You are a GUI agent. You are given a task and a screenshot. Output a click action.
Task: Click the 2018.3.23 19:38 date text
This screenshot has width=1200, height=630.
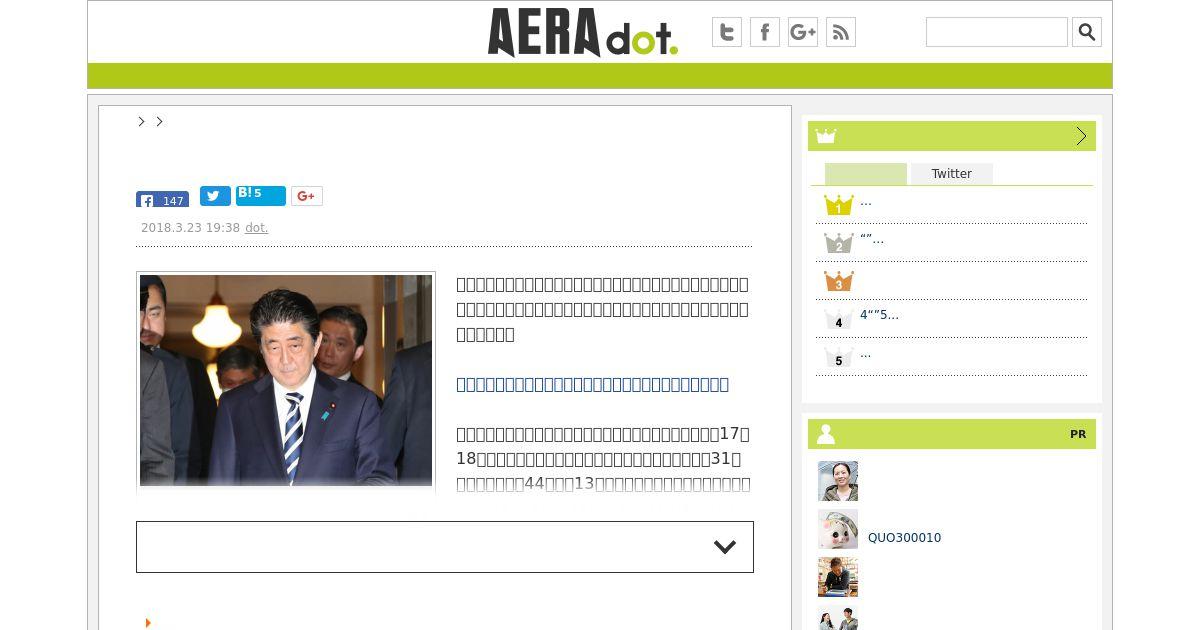point(190,228)
